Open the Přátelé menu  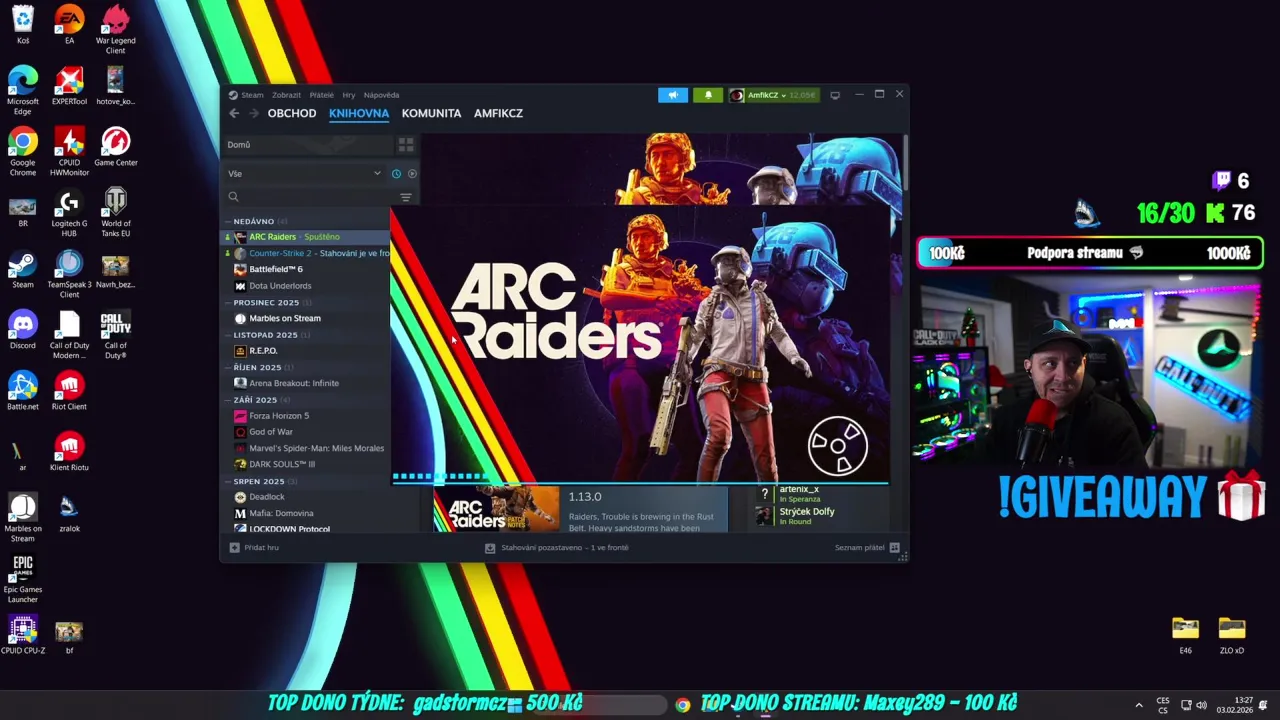tap(321, 95)
